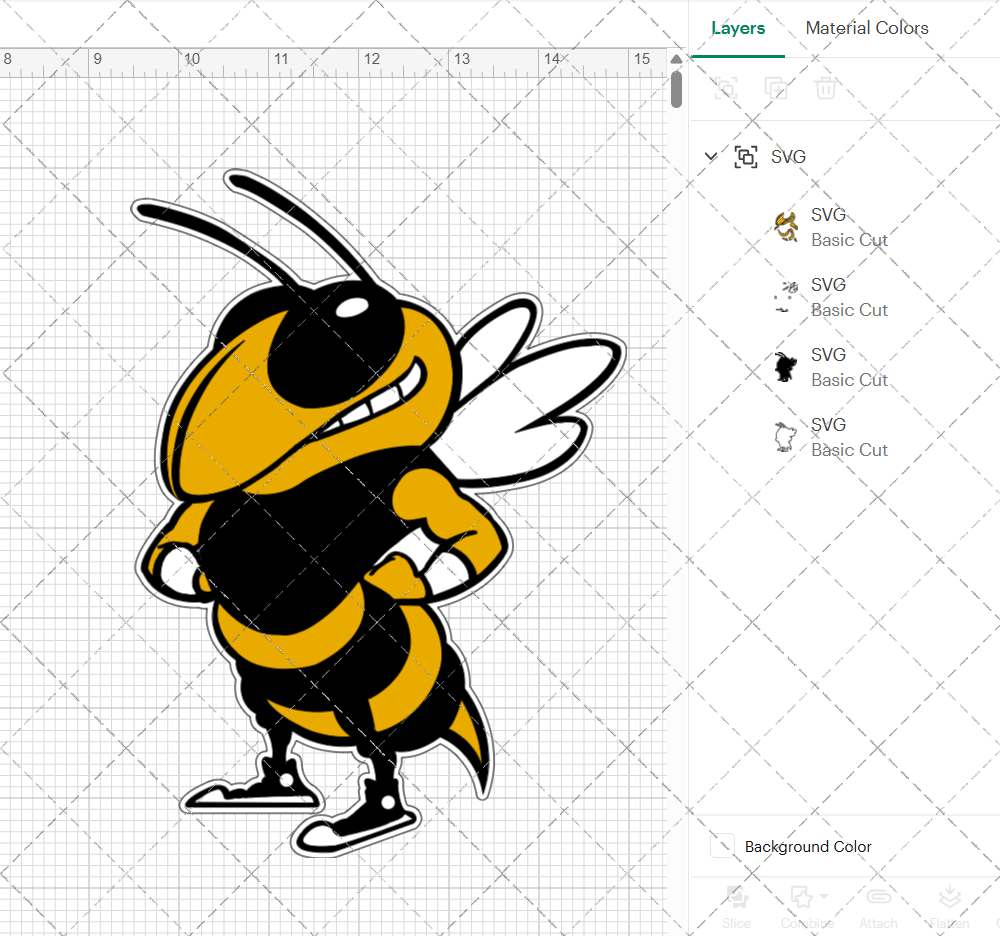Open the Material Colors tab

tap(867, 28)
